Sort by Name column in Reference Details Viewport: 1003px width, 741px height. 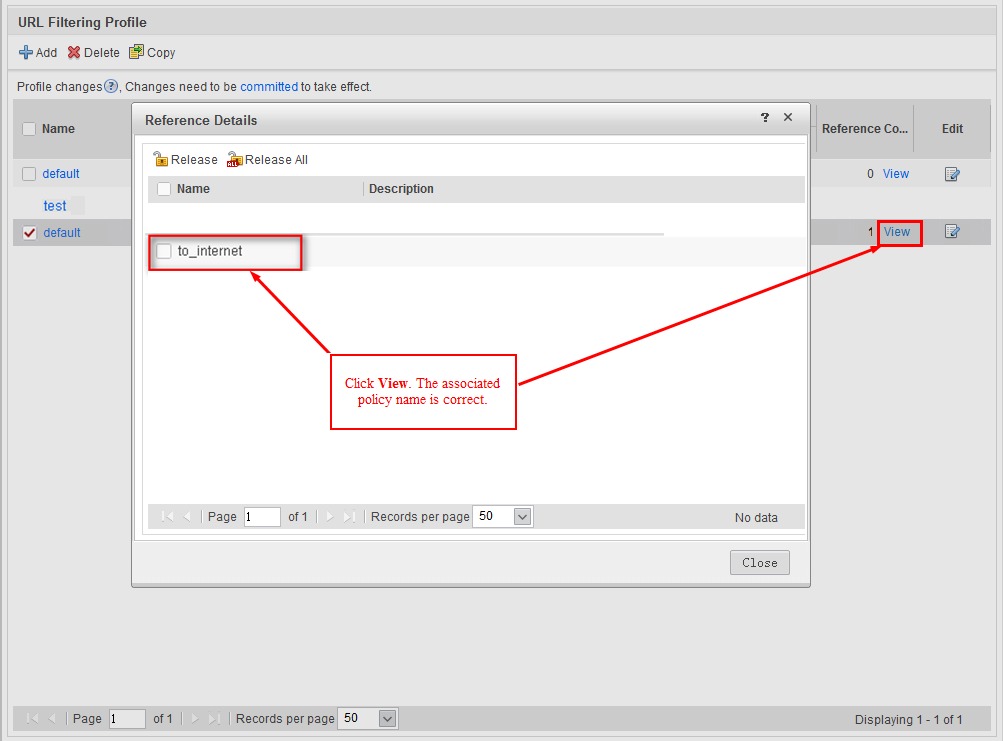click(193, 189)
